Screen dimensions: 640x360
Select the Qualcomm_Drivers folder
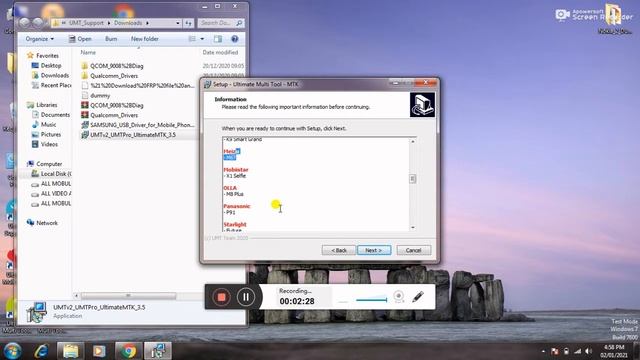(114, 76)
